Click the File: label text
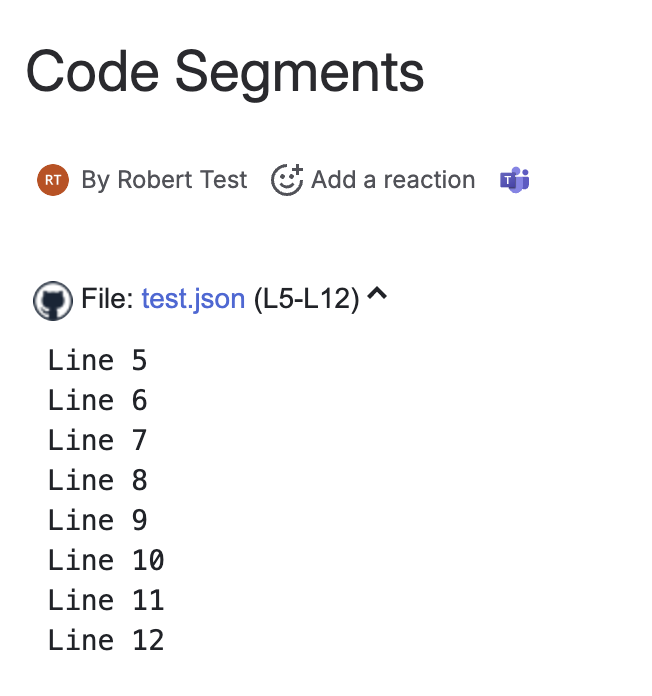652x696 pixels. (108, 299)
